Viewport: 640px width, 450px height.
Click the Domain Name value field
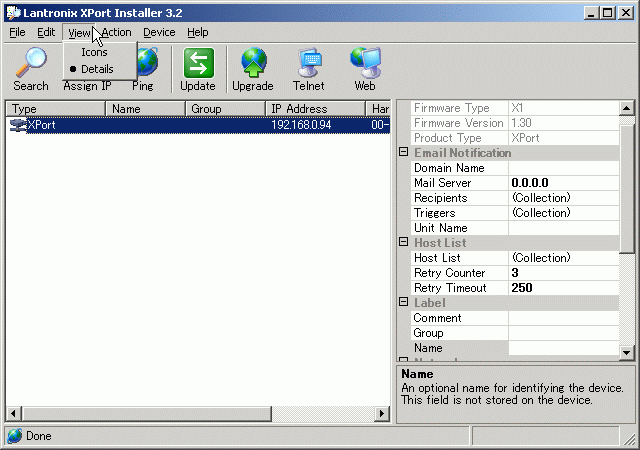tap(564, 168)
